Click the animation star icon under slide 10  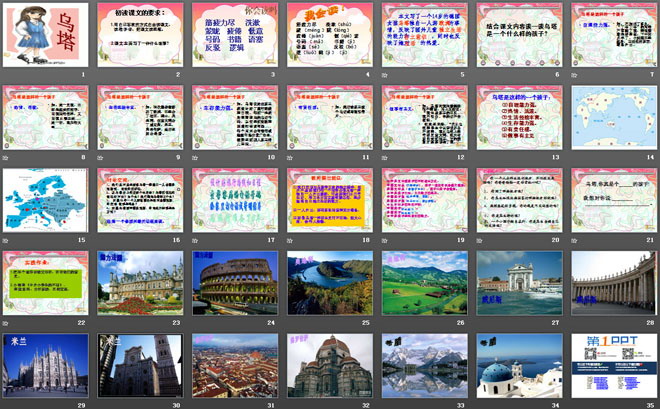click(195, 158)
